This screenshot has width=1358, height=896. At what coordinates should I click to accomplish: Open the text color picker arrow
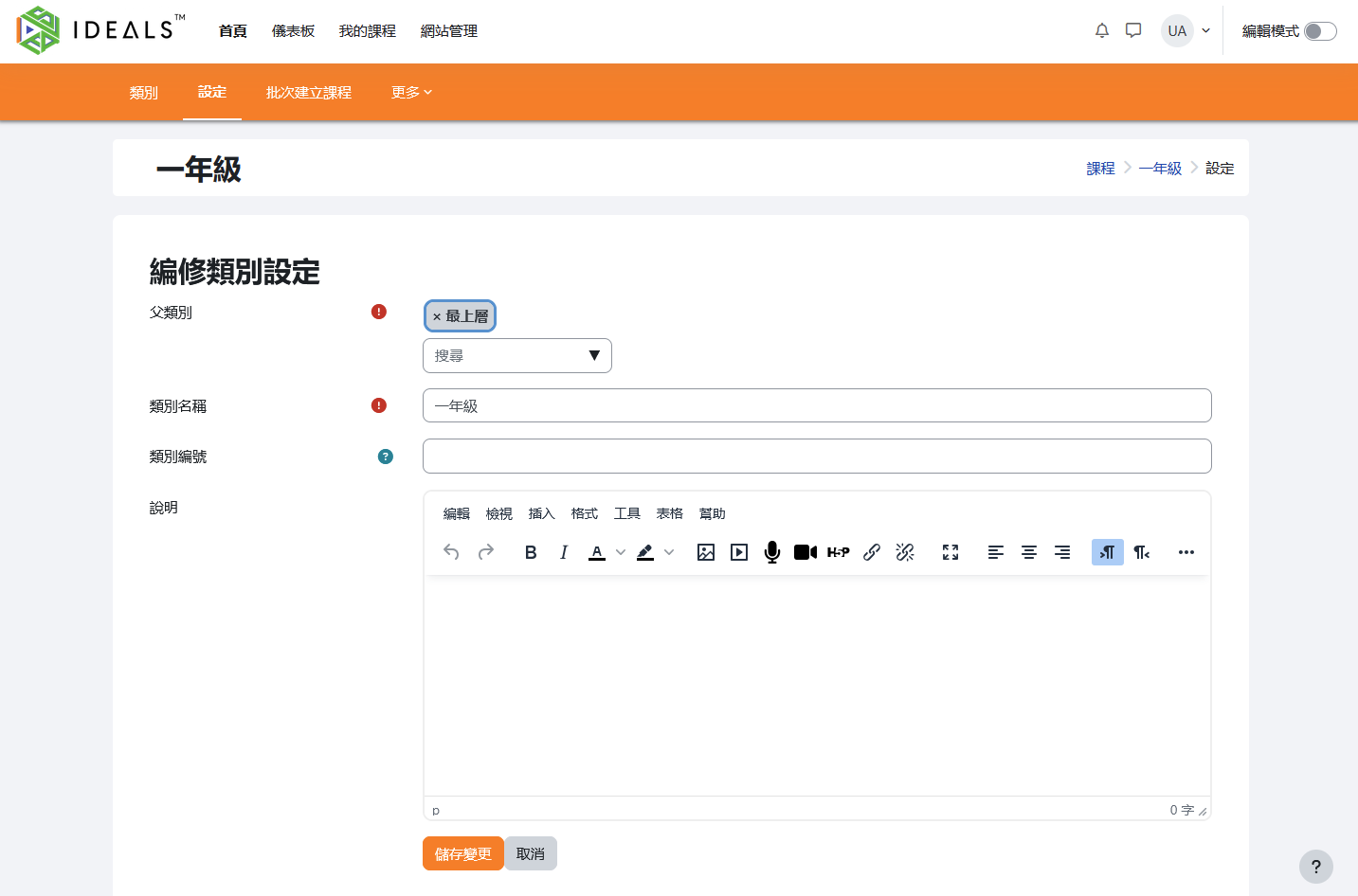tap(621, 552)
